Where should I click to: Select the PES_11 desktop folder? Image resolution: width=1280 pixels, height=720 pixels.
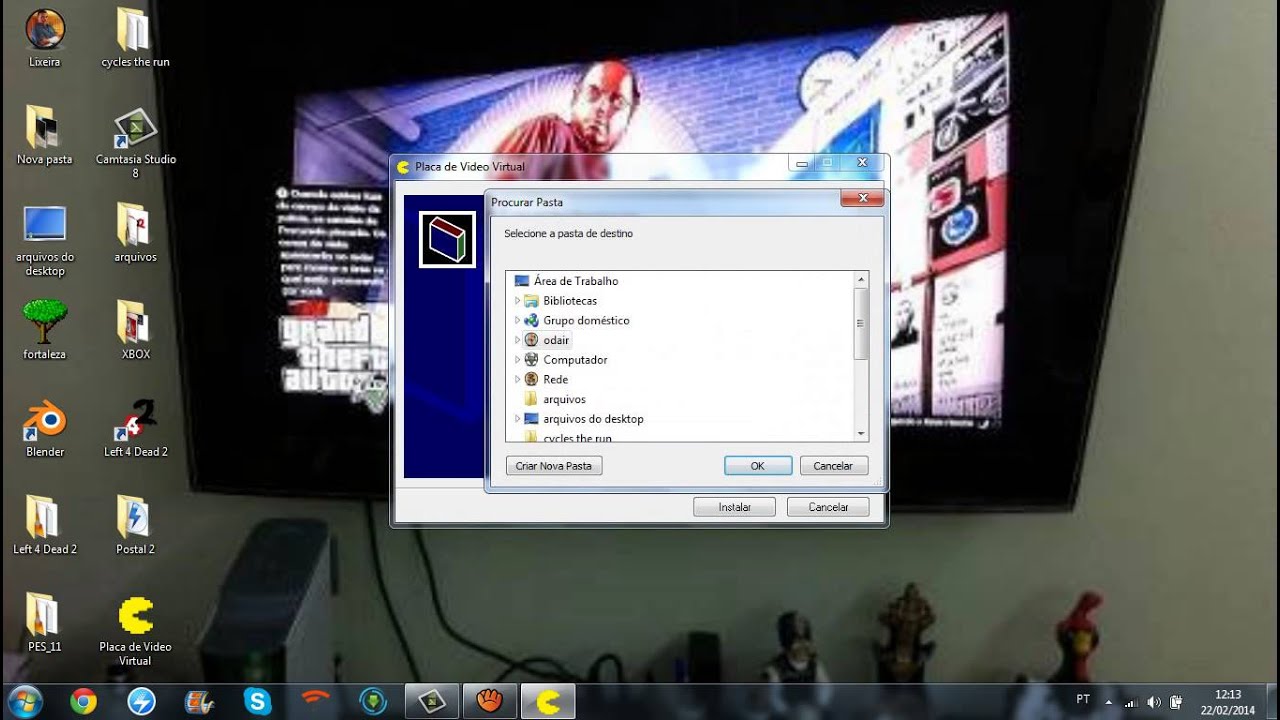click(44, 622)
